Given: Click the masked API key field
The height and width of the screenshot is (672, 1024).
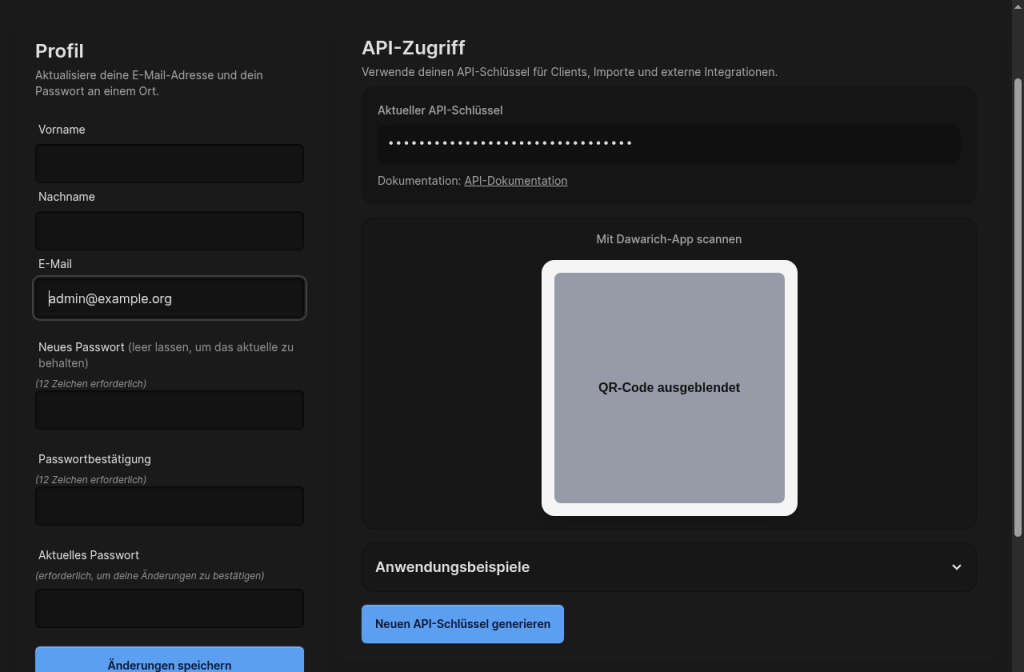Looking at the screenshot, I should point(669,143).
